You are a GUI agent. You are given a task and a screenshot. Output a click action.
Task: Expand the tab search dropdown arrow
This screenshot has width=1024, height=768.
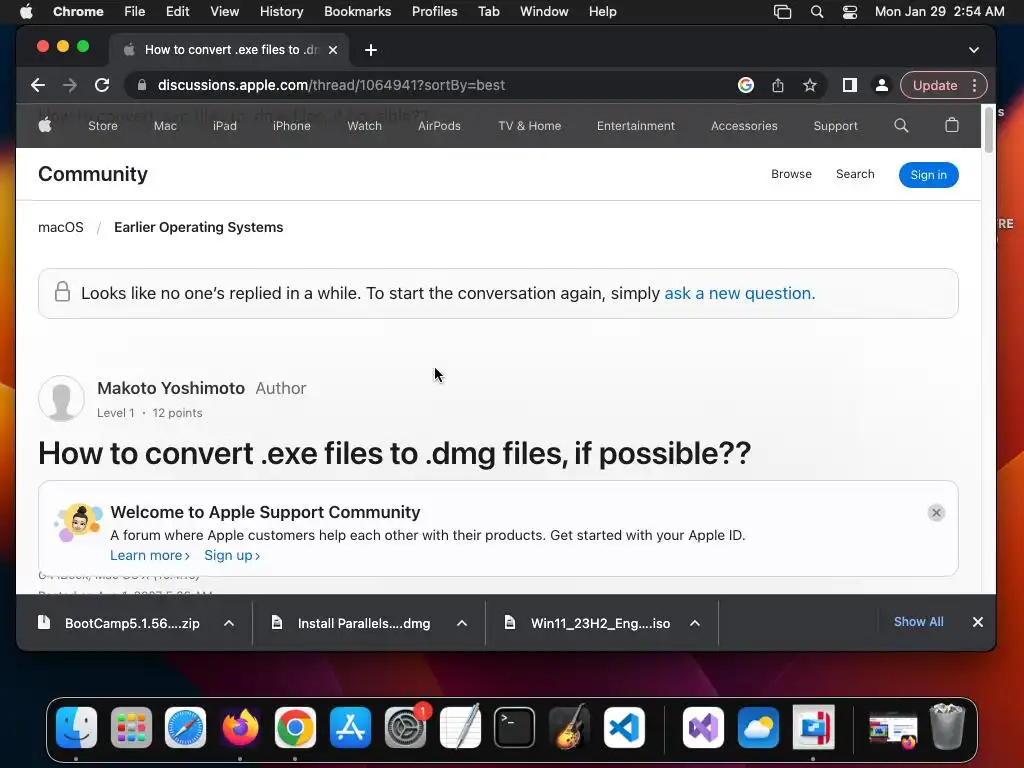974,50
